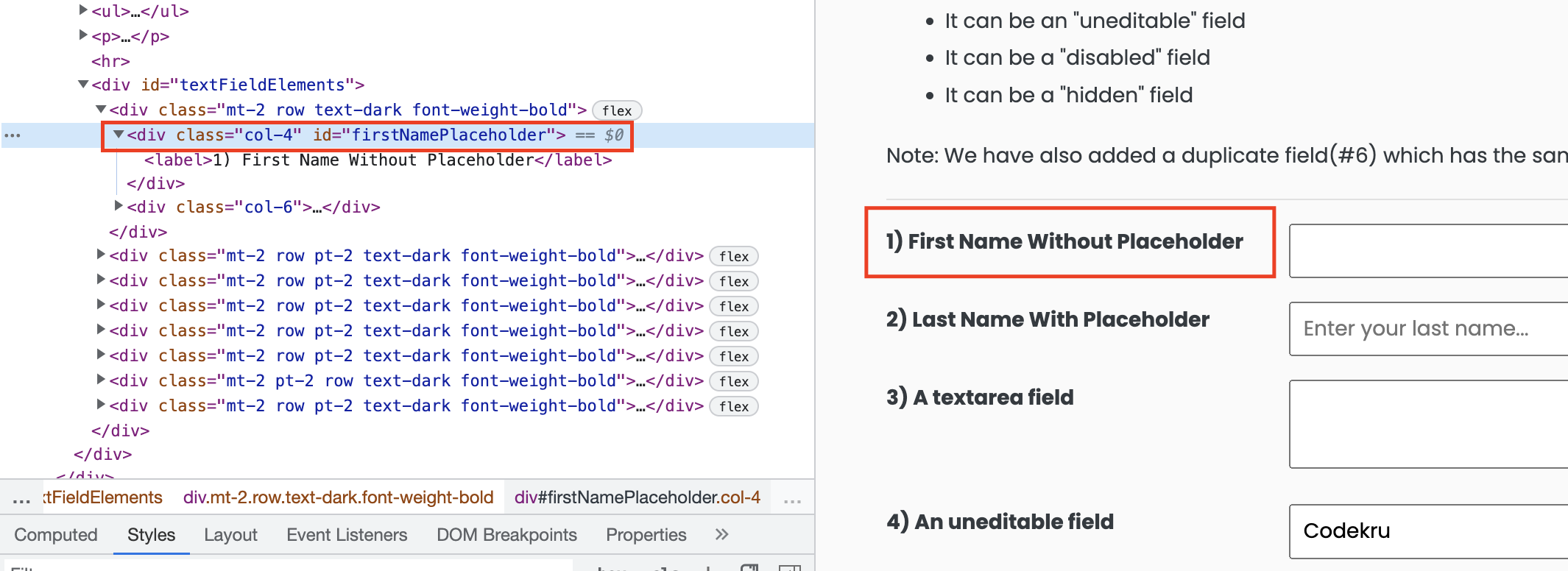
Task: Collapse the div#firstNamePlaceholder node
Action: (x=119, y=135)
